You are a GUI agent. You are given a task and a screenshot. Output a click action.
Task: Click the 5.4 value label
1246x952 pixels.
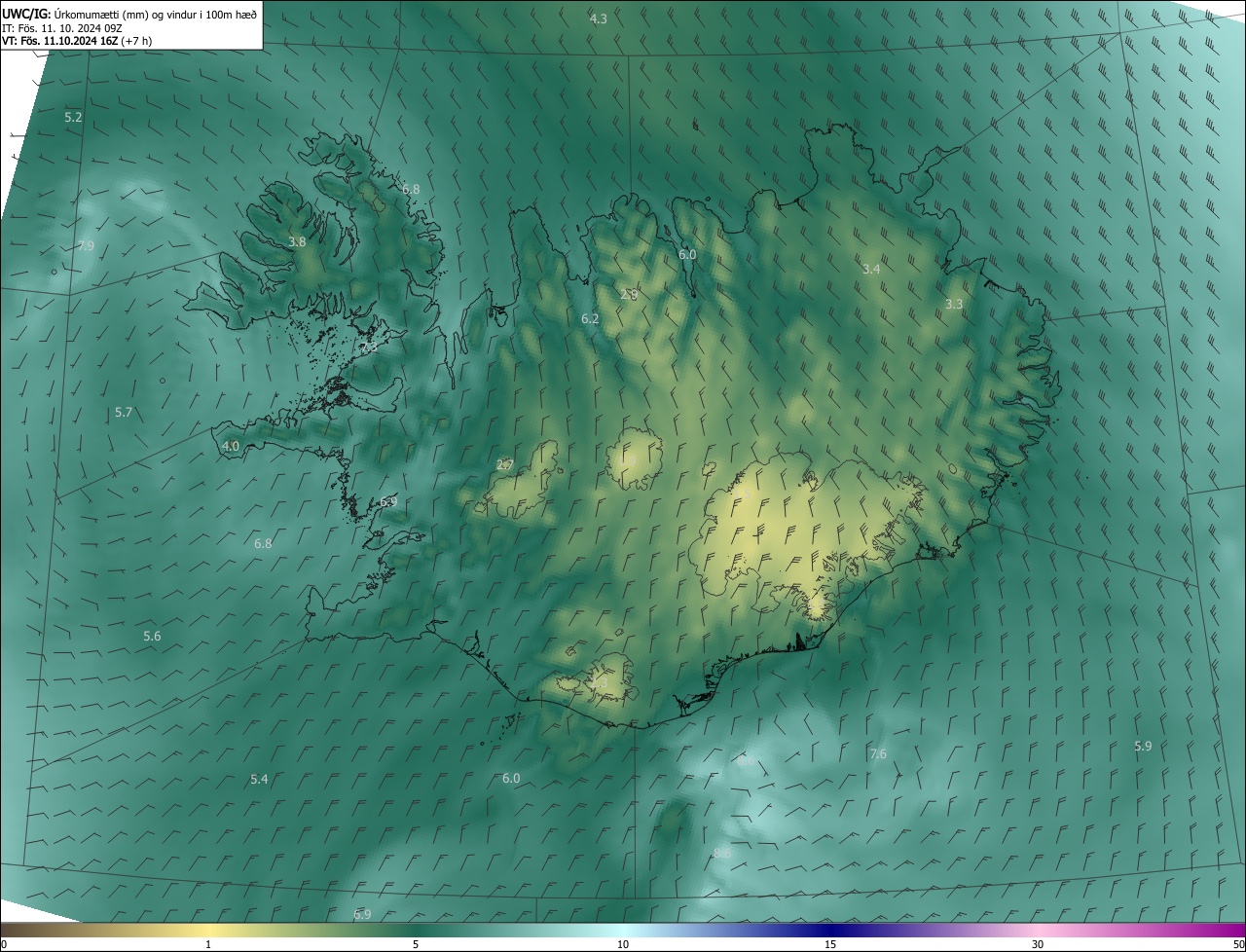[259, 779]
